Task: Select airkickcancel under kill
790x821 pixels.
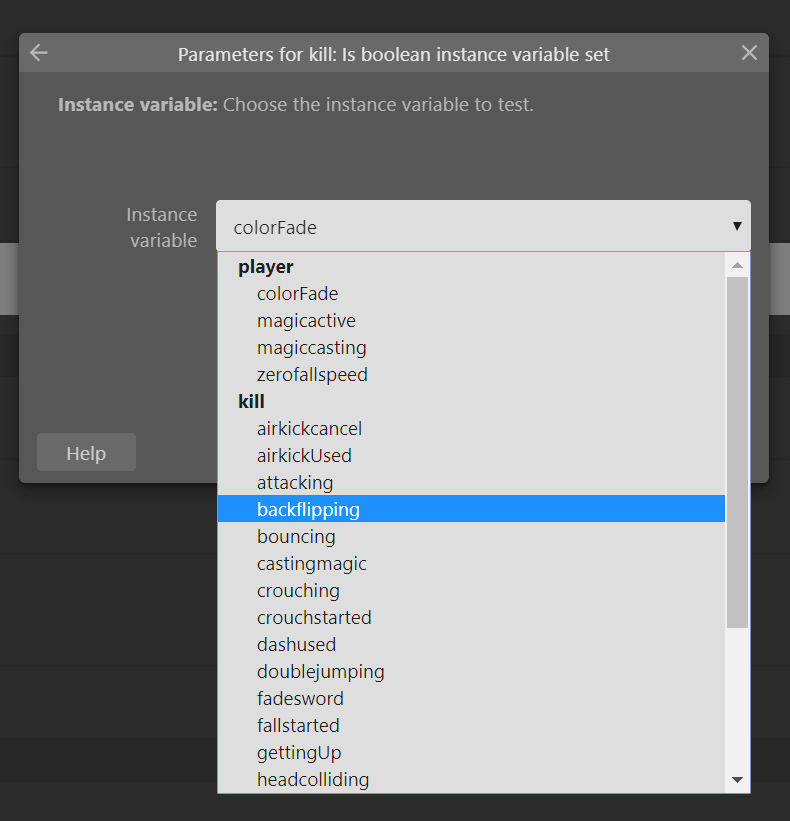Action: point(471,428)
